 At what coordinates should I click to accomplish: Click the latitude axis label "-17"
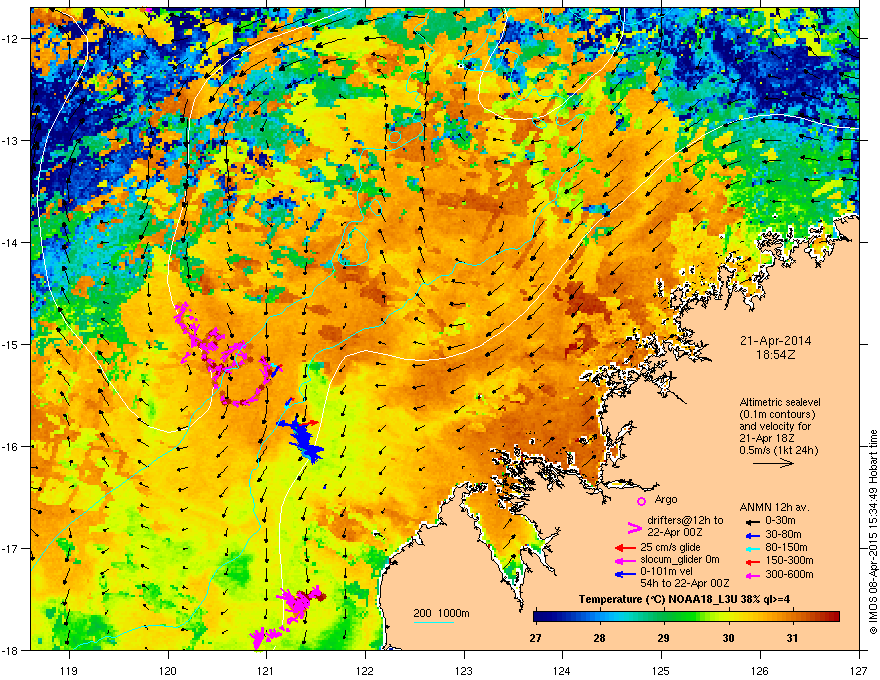[x=11, y=548]
